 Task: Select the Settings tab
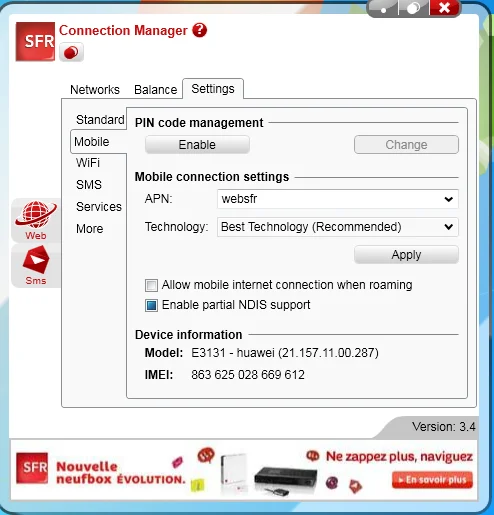click(213, 89)
